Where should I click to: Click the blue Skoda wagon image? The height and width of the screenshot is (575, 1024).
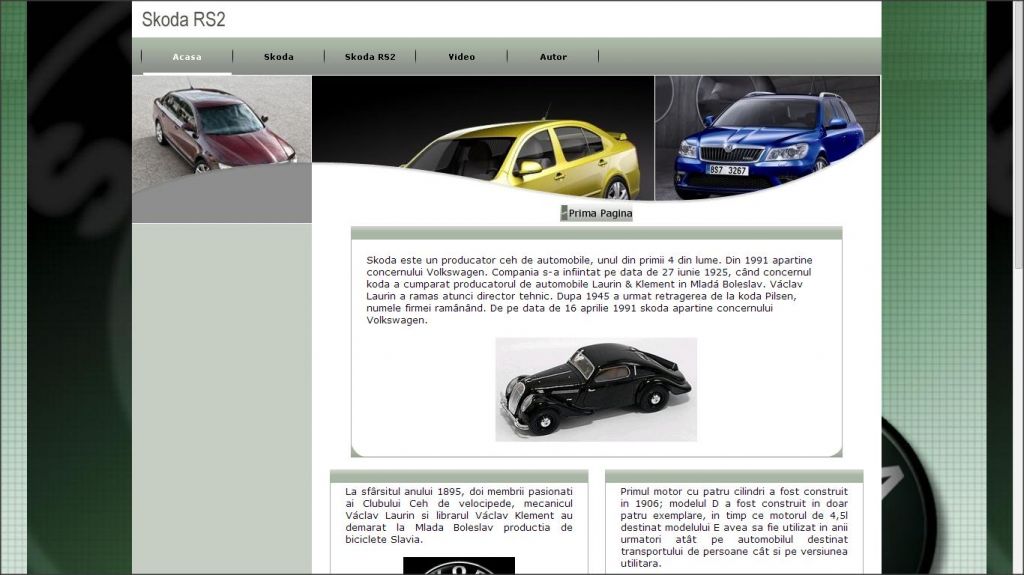point(768,140)
